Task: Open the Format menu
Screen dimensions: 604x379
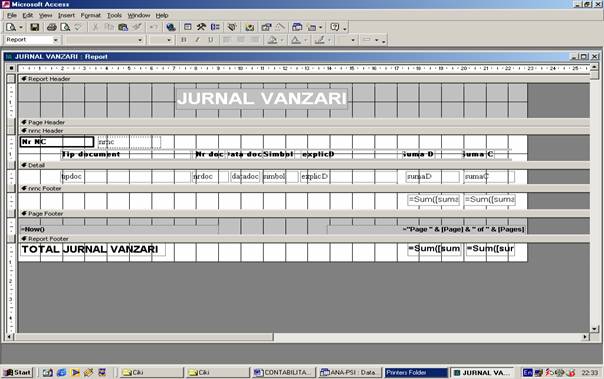Action: click(x=91, y=15)
